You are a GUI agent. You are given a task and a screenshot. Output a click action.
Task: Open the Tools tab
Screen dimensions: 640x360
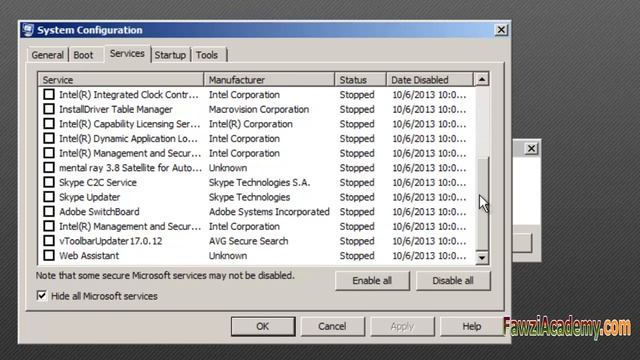pyautogui.click(x=207, y=55)
